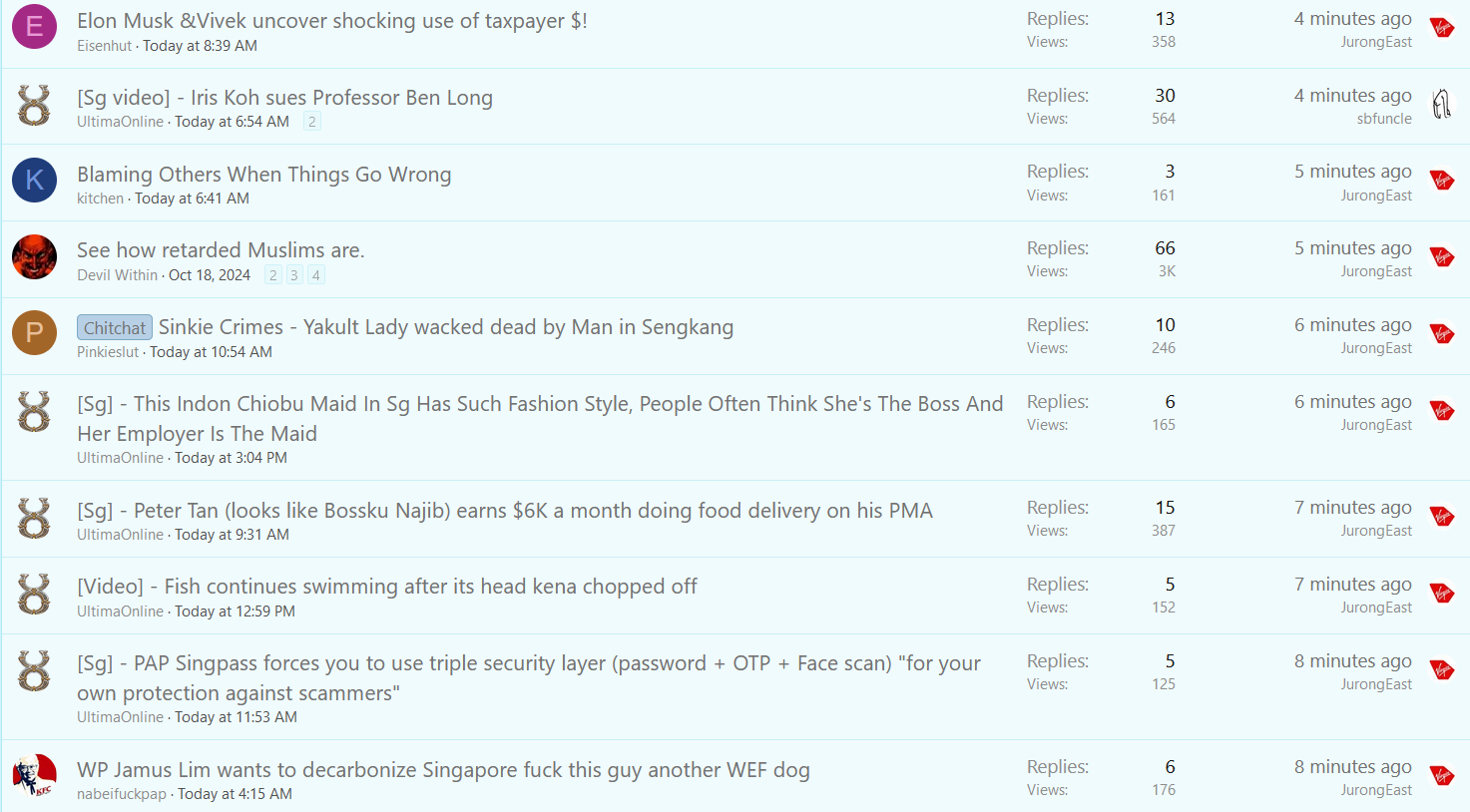Click Pinkieslut's orange "P" avatar
The height and width of the screenshot is (812, 1470).
click(34, 333)
